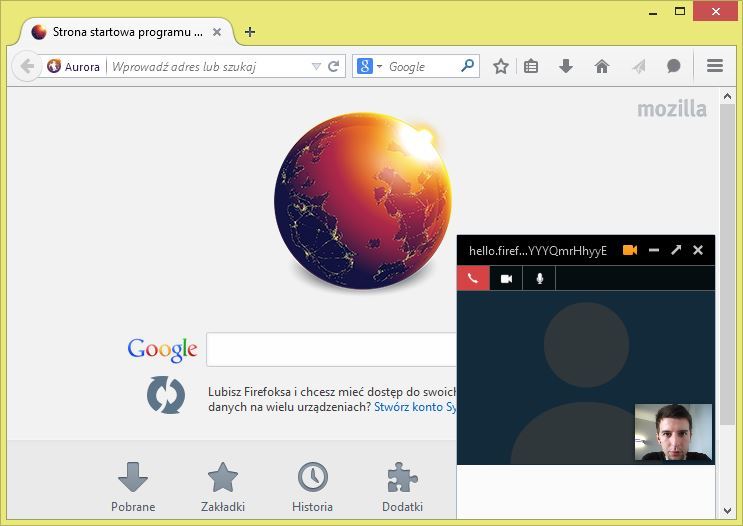The height and width of the screenshot is (526, 743).
Task: Click the page scrollbar down arrow
Action: [x=727, y=511]
